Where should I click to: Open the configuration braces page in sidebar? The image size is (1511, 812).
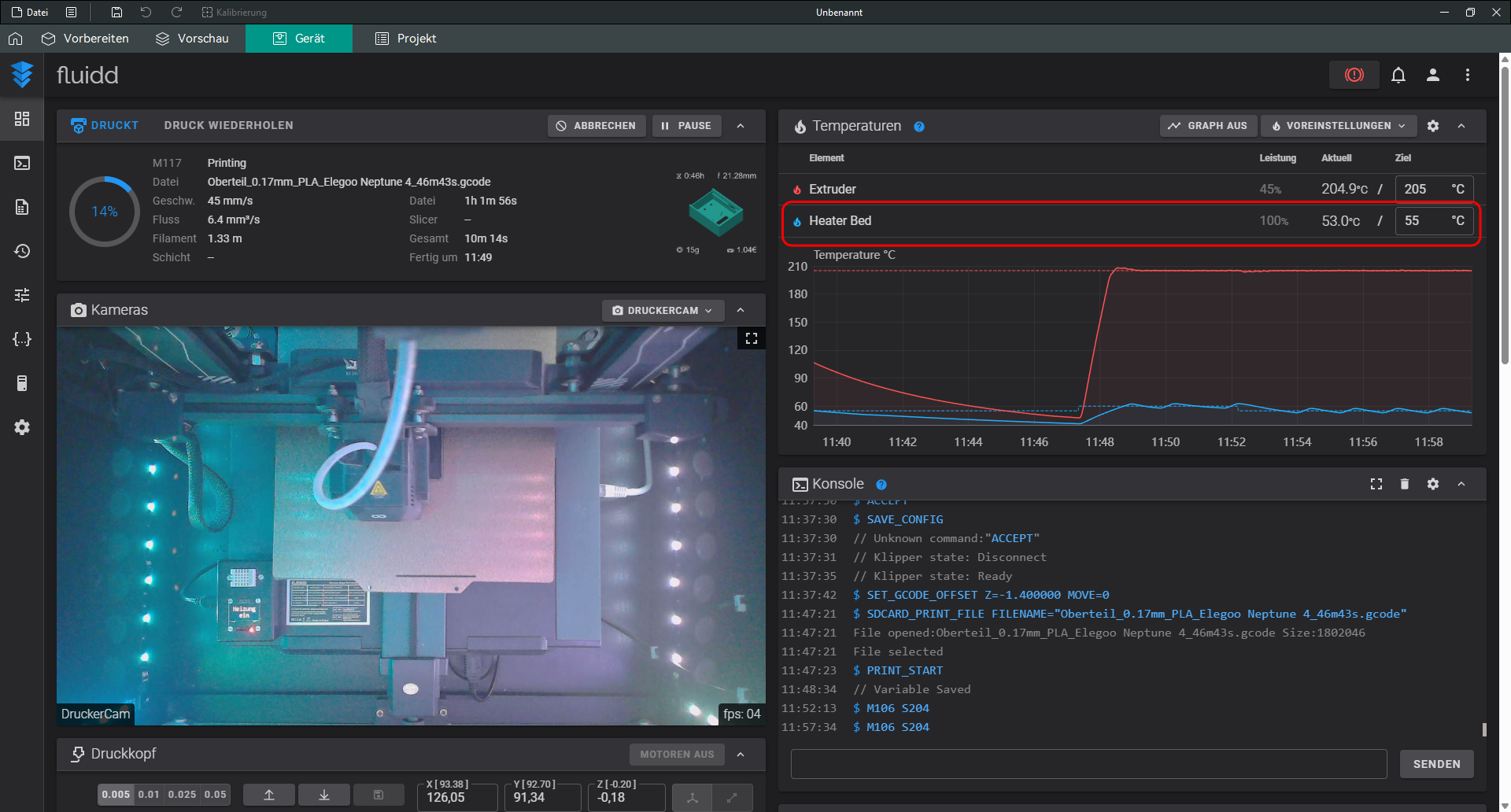pos(22,339)
